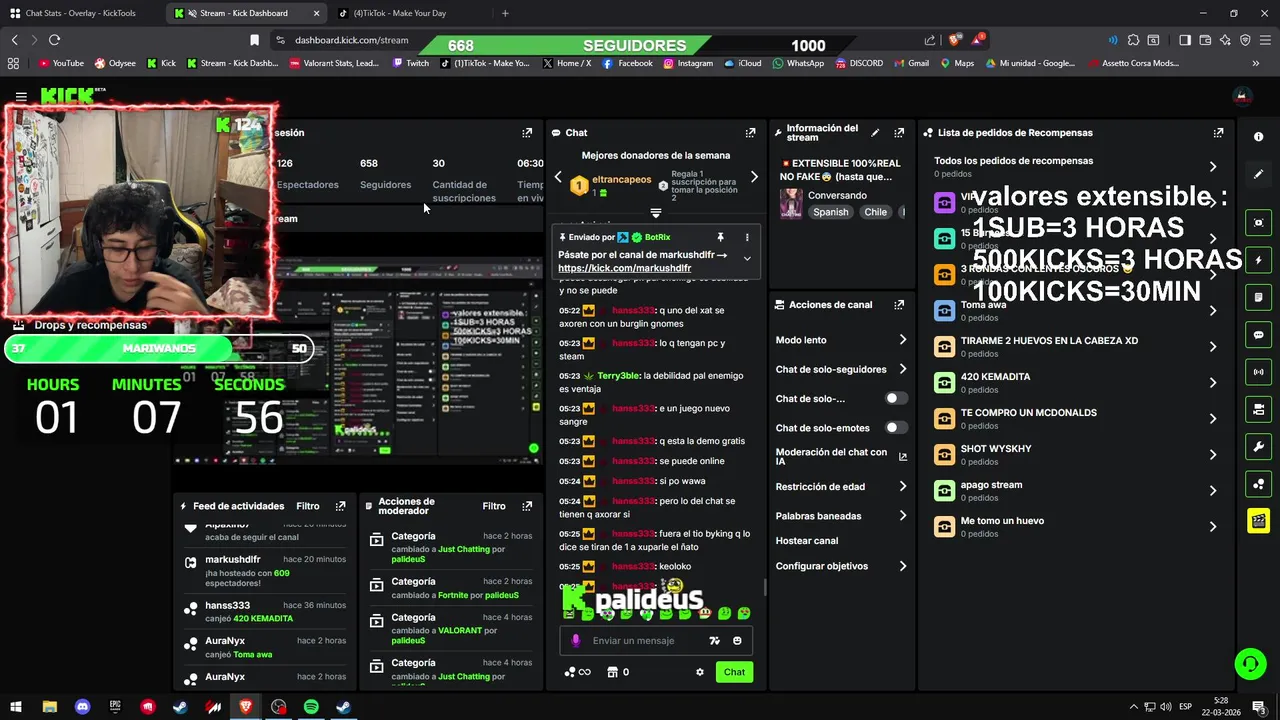Click the pencil edit icon in the right sidebar

[x=1258, y=174]
